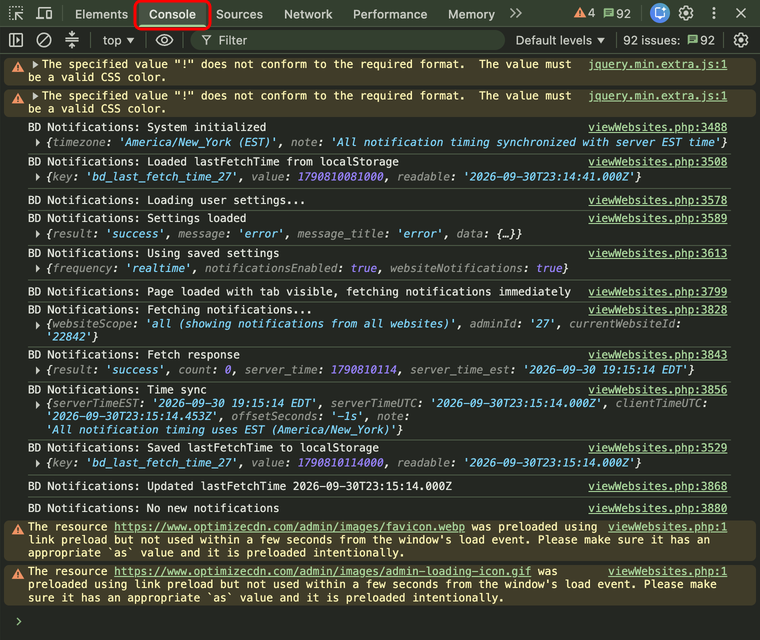
Task: Expand the second CSS color warning message
Action: [x=35, y=96]
